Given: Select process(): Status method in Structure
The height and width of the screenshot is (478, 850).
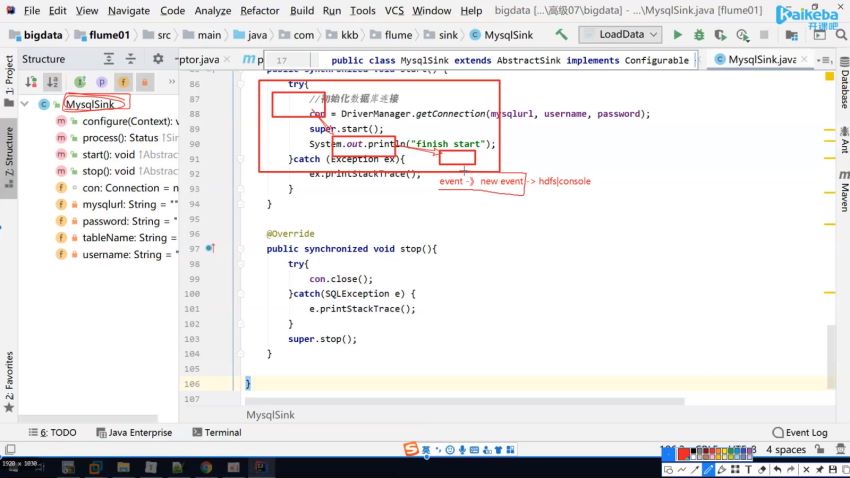Looking at the screenshot, I should click(117, 138).
